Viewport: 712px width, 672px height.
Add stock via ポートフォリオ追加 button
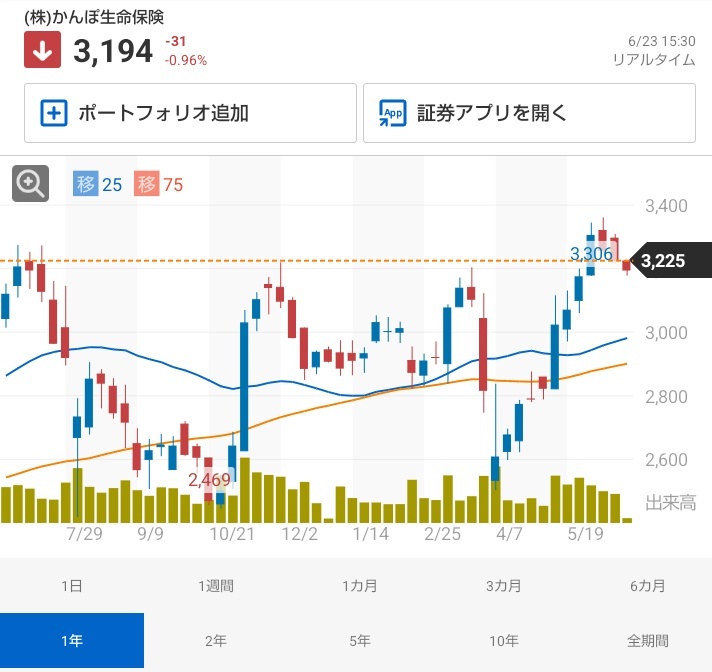click(x=190, y=113)
